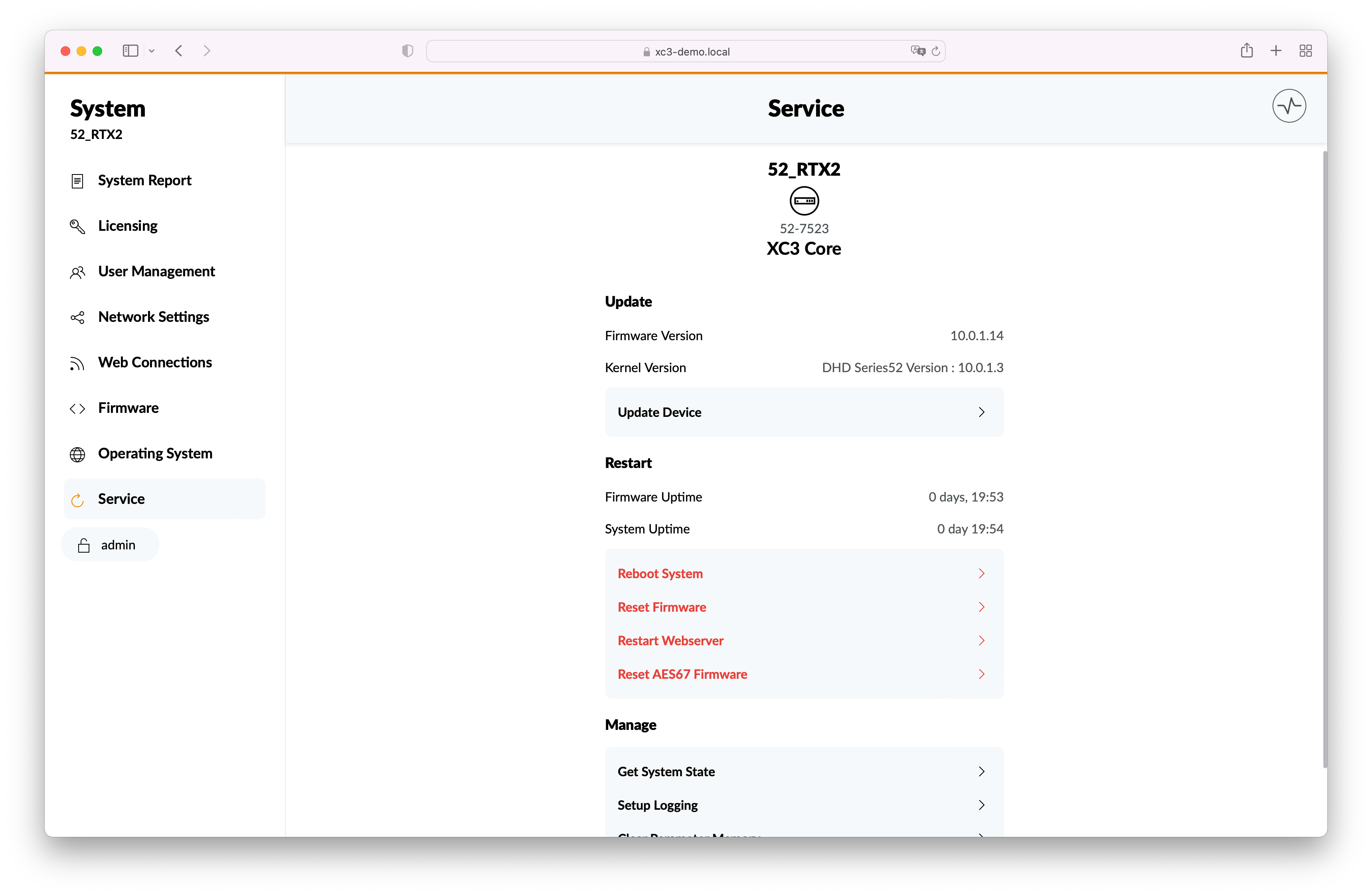1372x896 pixels.
Task: Click the Reboot System chevron
Action: 981,573
